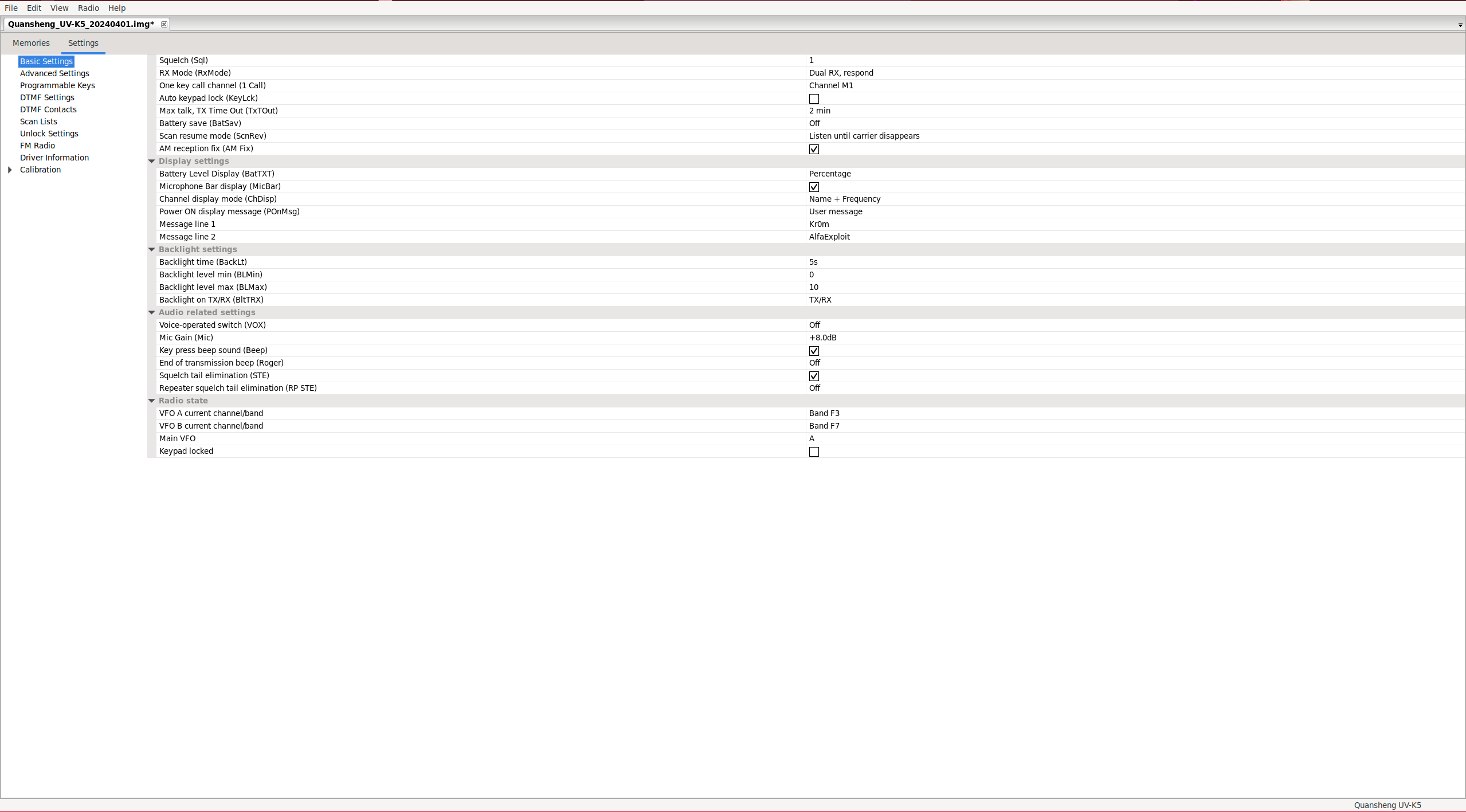This screenshot has width=1466, height=812.
Task: Edit Message line 1 value Kr0m
Action: 818,224
